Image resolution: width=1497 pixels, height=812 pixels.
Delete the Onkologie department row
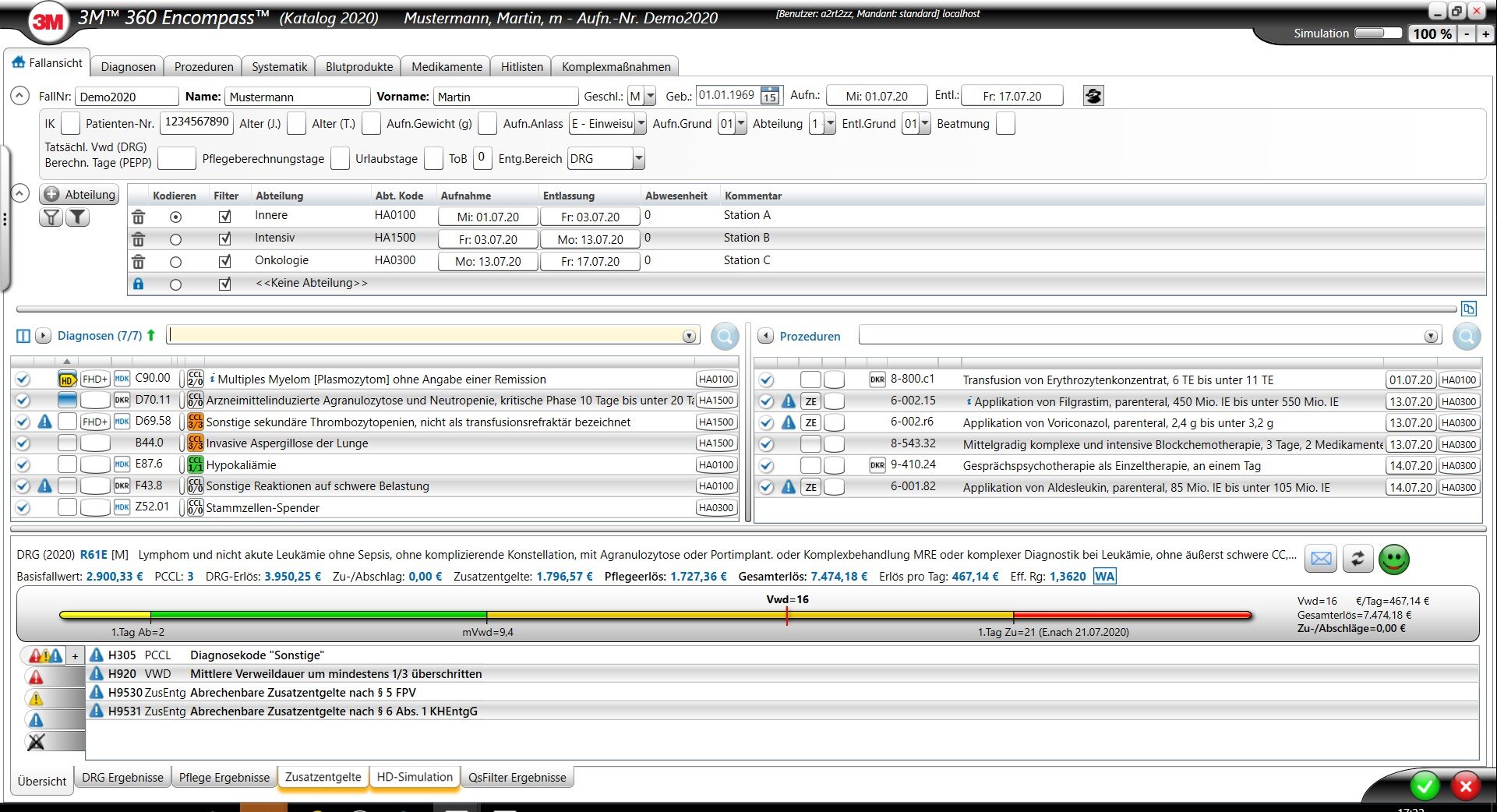[138, 262]
